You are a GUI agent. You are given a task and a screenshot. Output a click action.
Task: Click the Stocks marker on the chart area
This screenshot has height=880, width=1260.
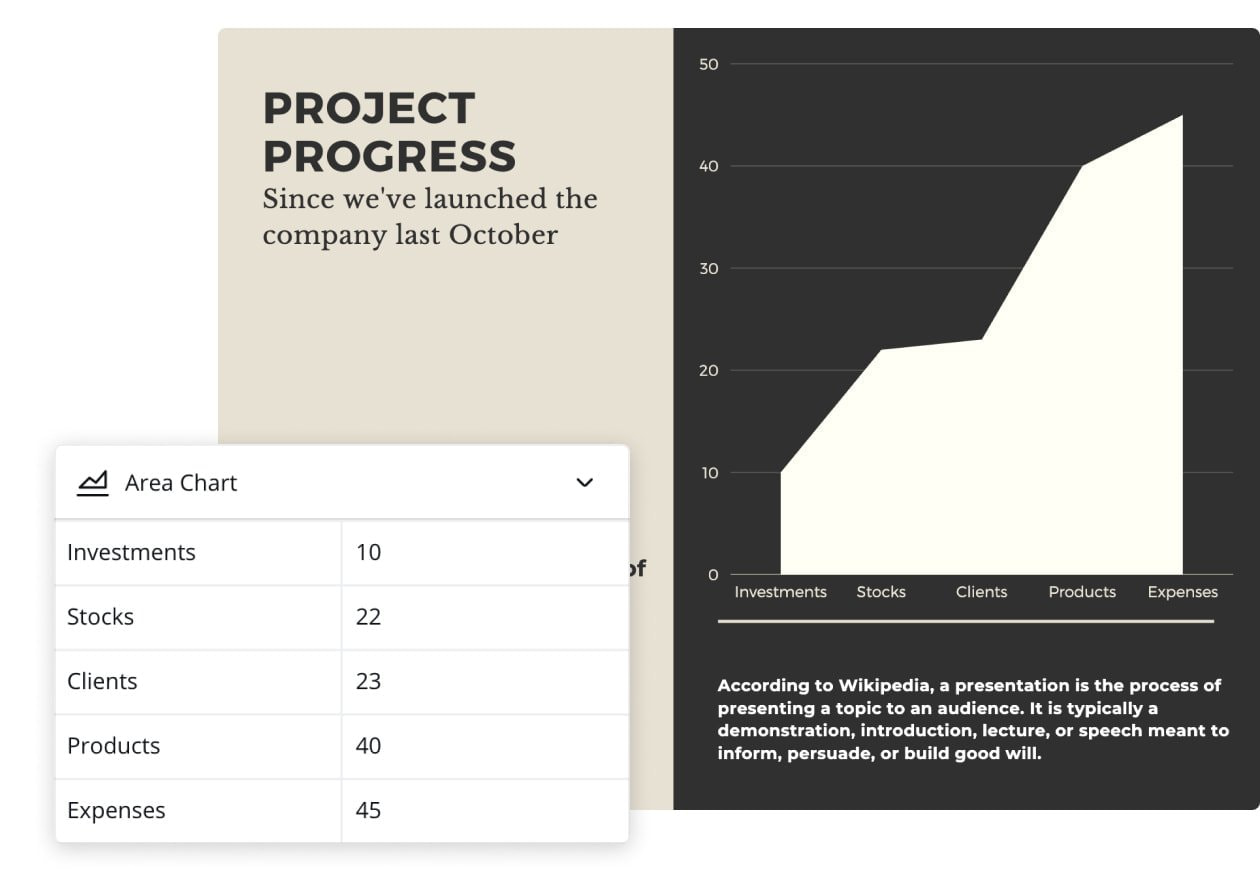click(x=881, y=350)
